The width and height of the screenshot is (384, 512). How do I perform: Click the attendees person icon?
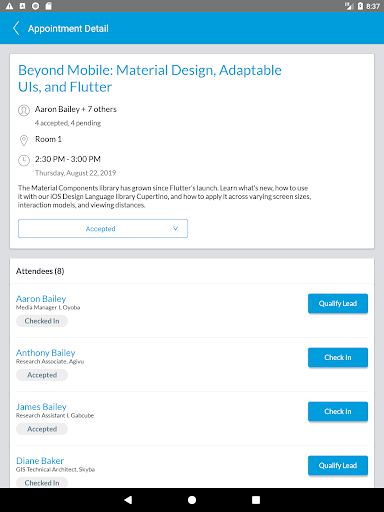[x=24, y=110]
